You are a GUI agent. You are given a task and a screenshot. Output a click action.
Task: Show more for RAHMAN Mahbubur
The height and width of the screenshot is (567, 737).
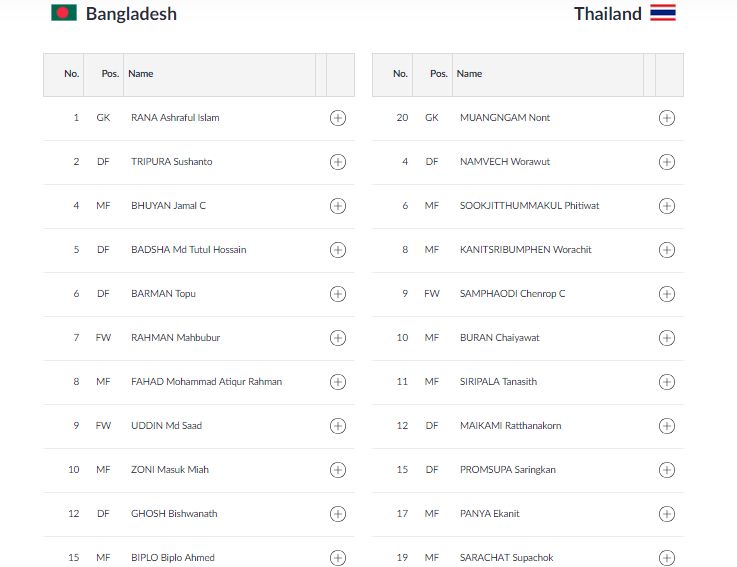338,338
